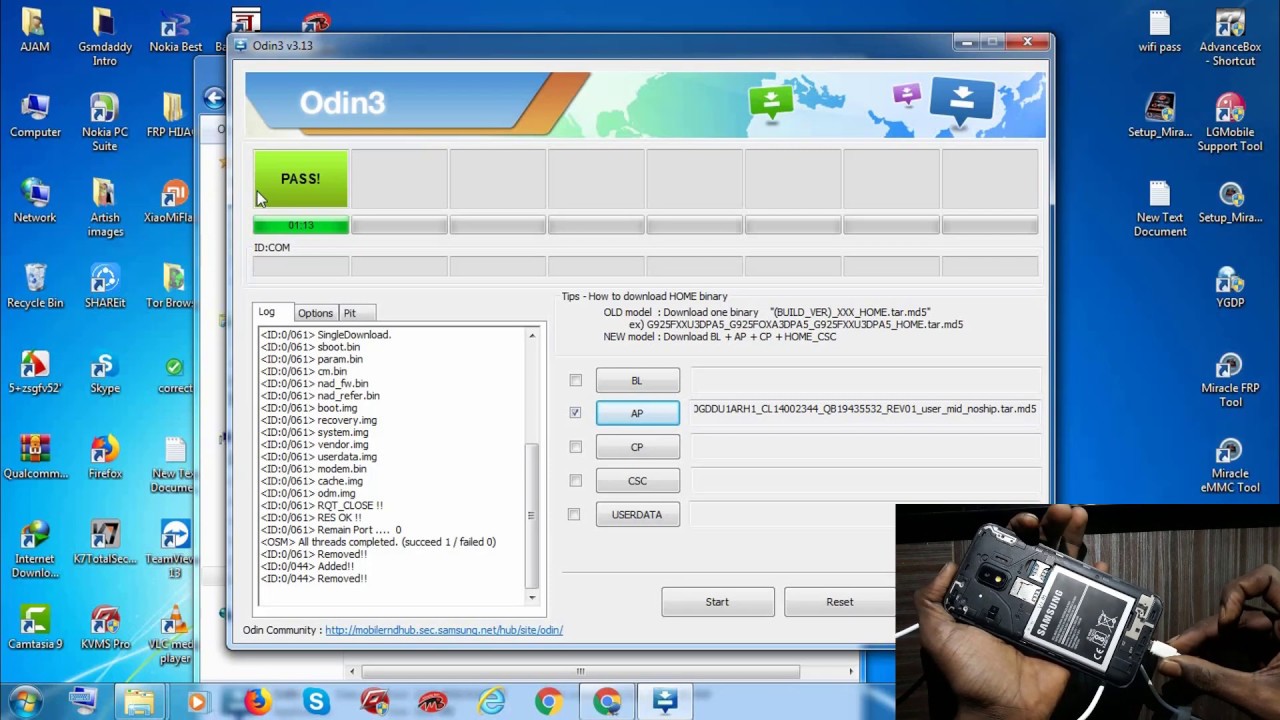The image size is (1280, 720).
Task: Click the log scroll up arrow
Action: [x=532, y=335]
